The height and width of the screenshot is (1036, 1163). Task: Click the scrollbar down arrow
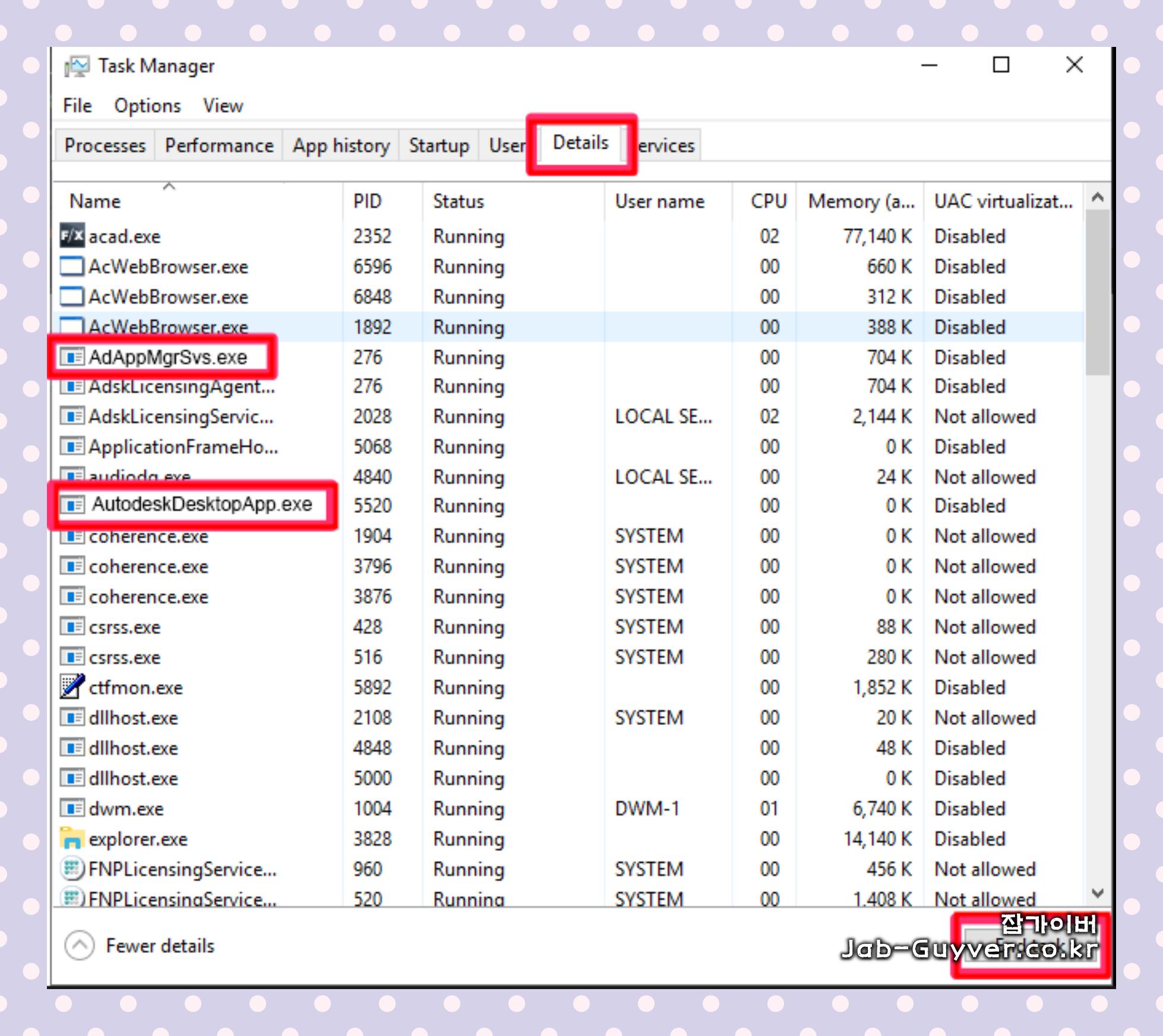1097,892
